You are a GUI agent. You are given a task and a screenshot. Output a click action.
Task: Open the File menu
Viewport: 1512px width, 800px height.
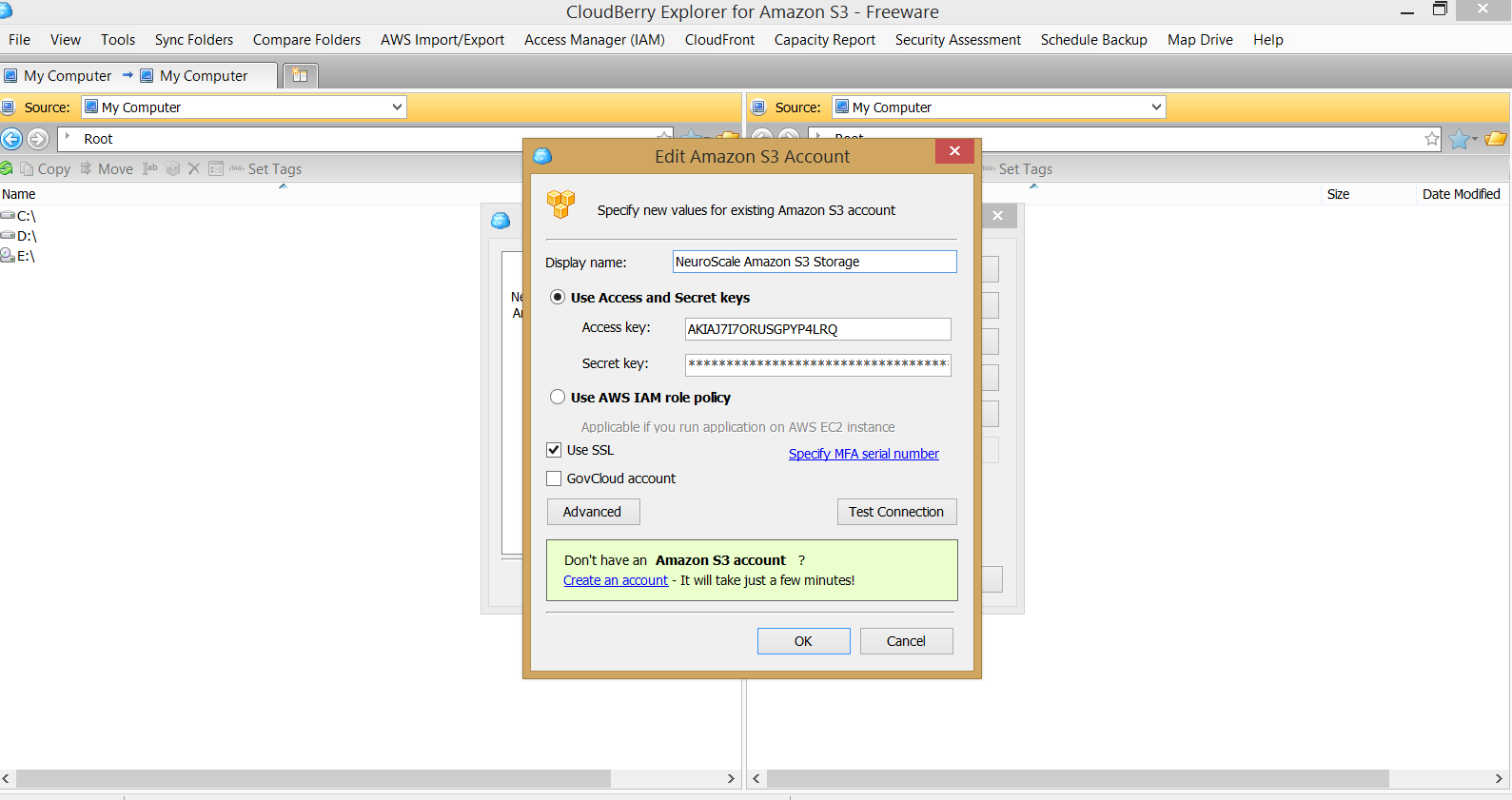click(x=19, y=40)
